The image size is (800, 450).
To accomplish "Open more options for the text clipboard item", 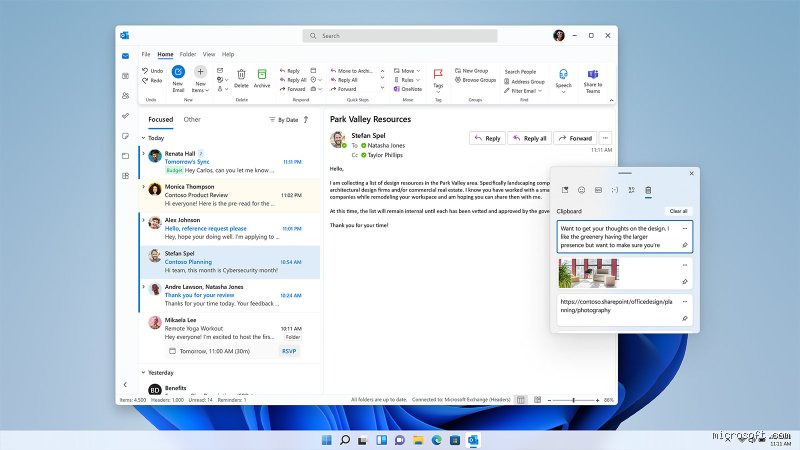I will pyautogui.click(x=685, y=229).
